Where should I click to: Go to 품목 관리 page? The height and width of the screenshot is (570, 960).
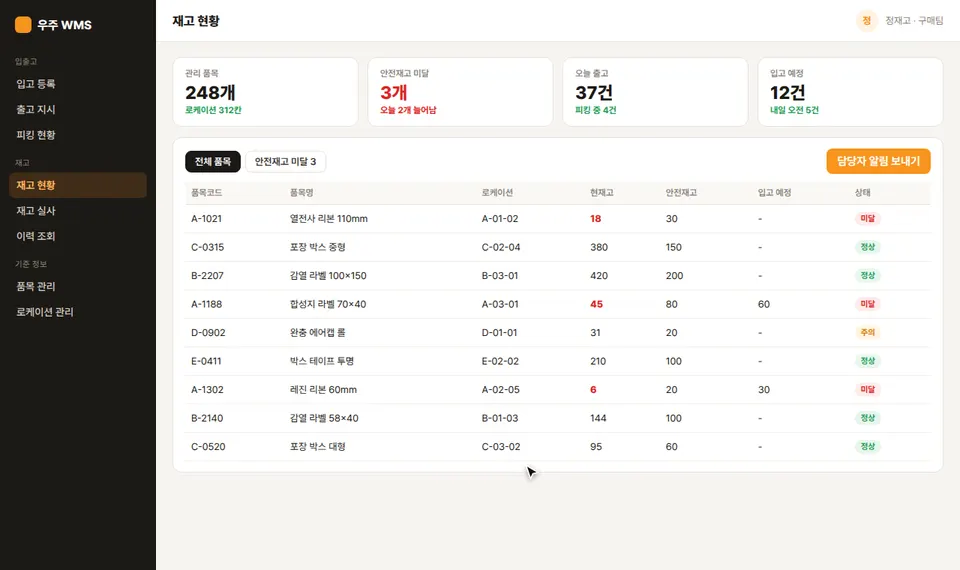coord(78,286)
